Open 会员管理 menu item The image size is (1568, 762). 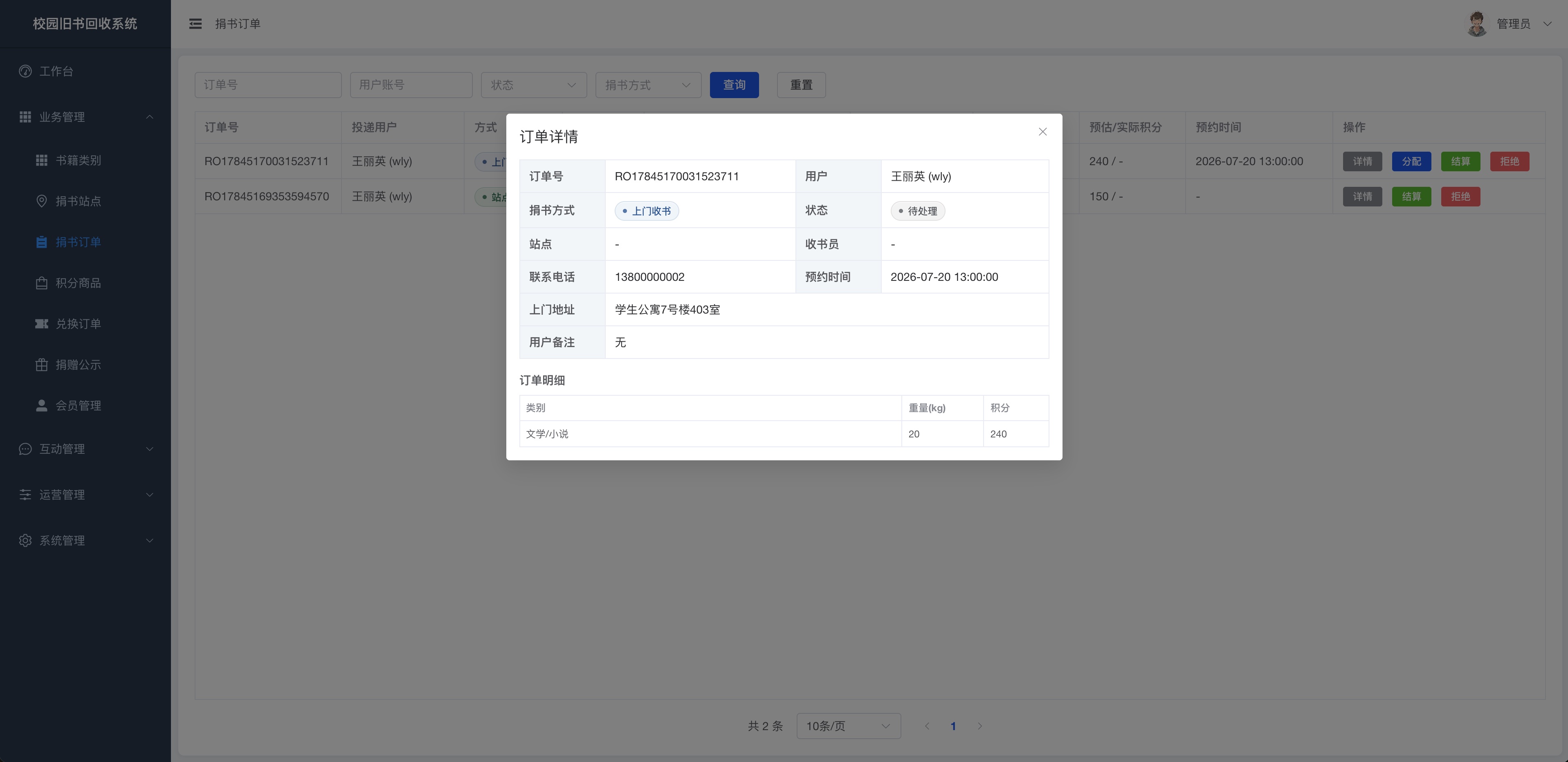(85, 406)
